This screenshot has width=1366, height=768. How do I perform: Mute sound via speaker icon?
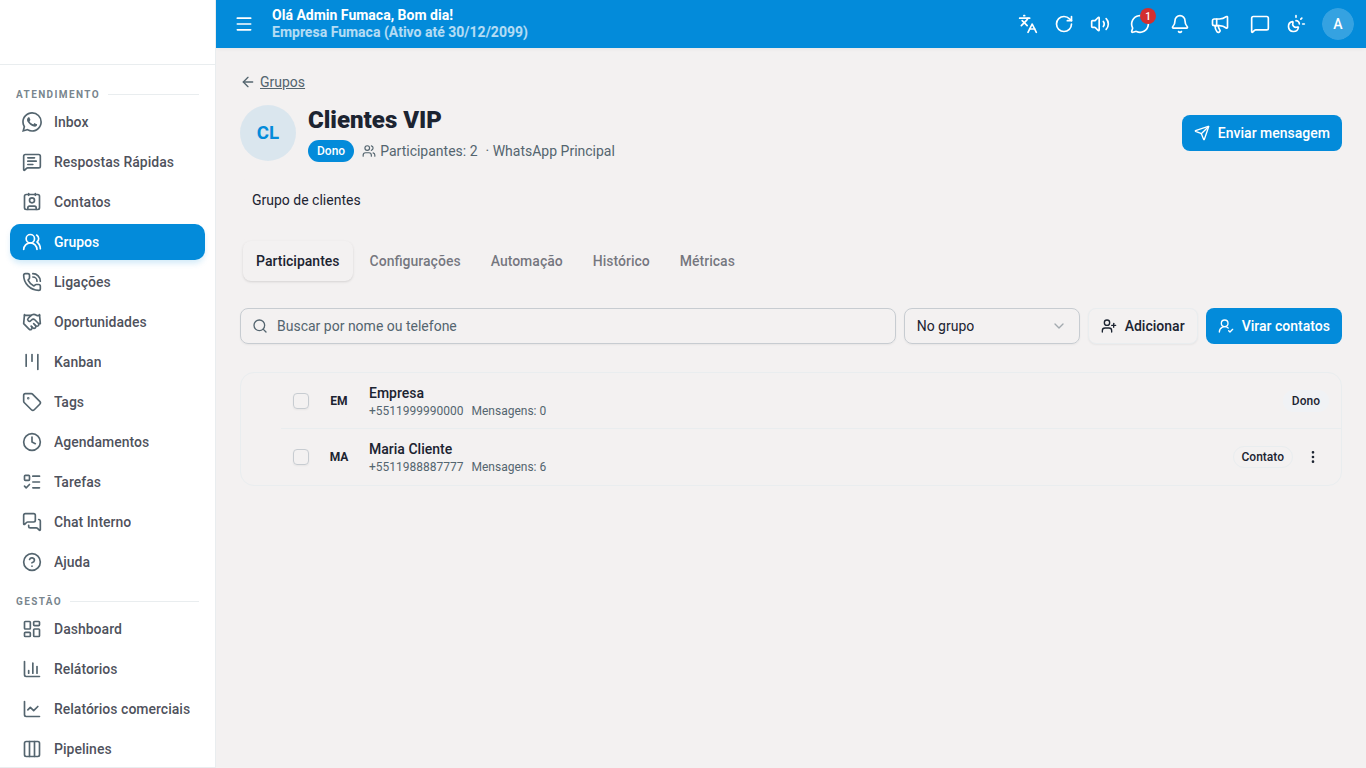(1100, 24)
